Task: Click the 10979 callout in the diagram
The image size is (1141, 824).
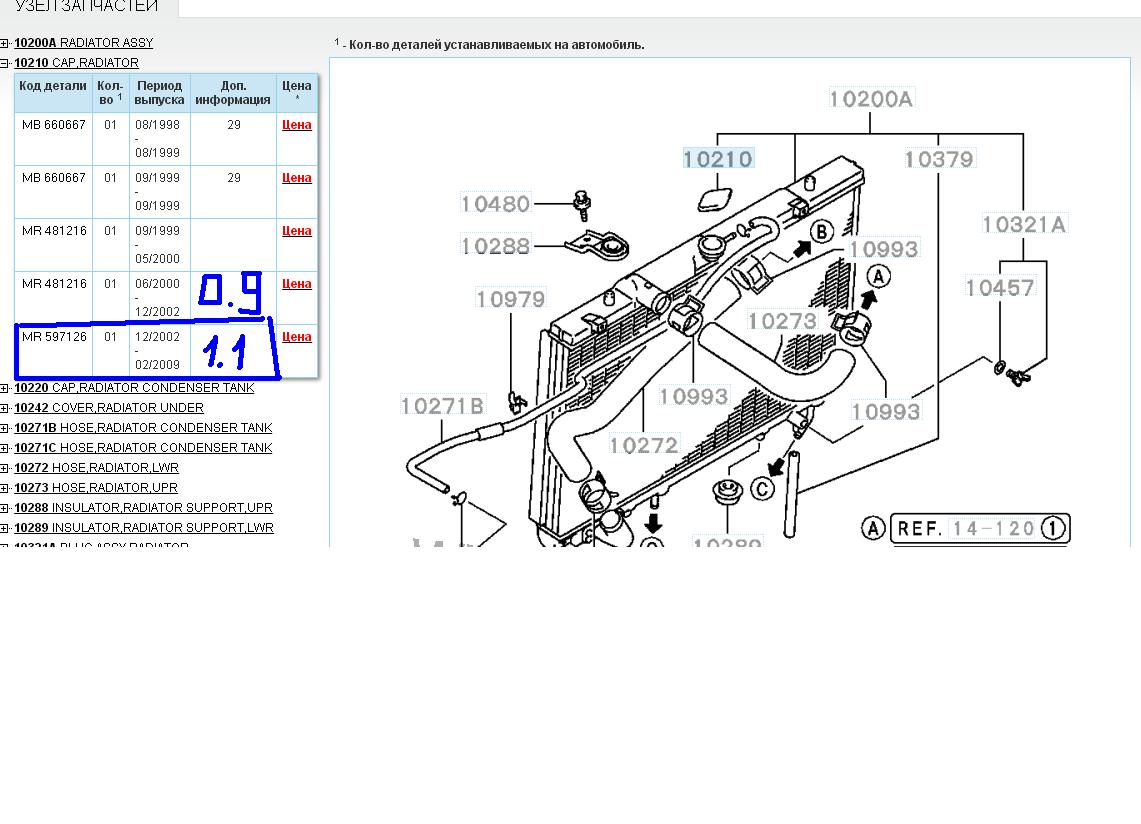Action: (510, 299)
